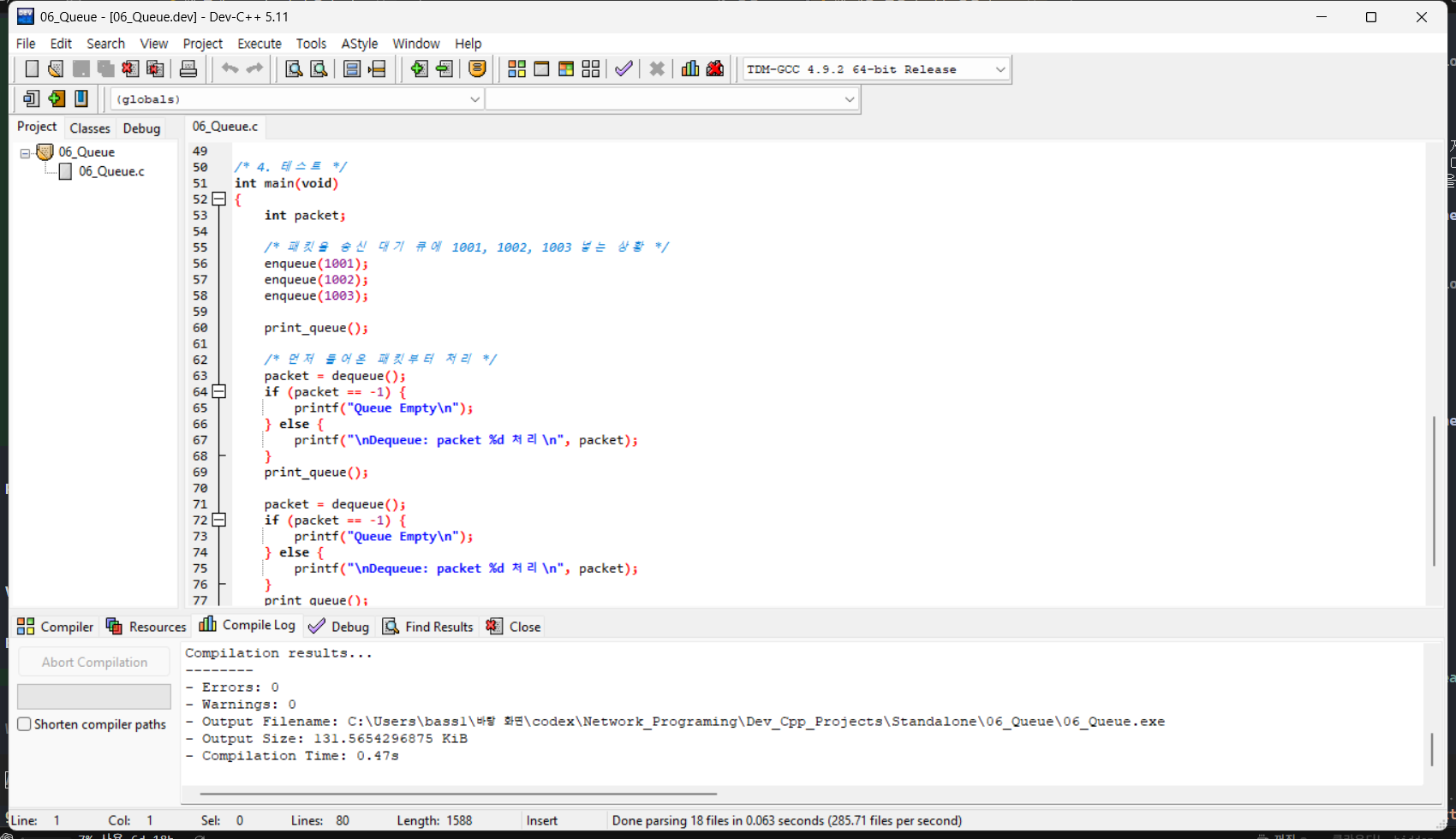This screenshot has height=839, width=1456.
Task: Open the File menu
Action: [27, 44]
